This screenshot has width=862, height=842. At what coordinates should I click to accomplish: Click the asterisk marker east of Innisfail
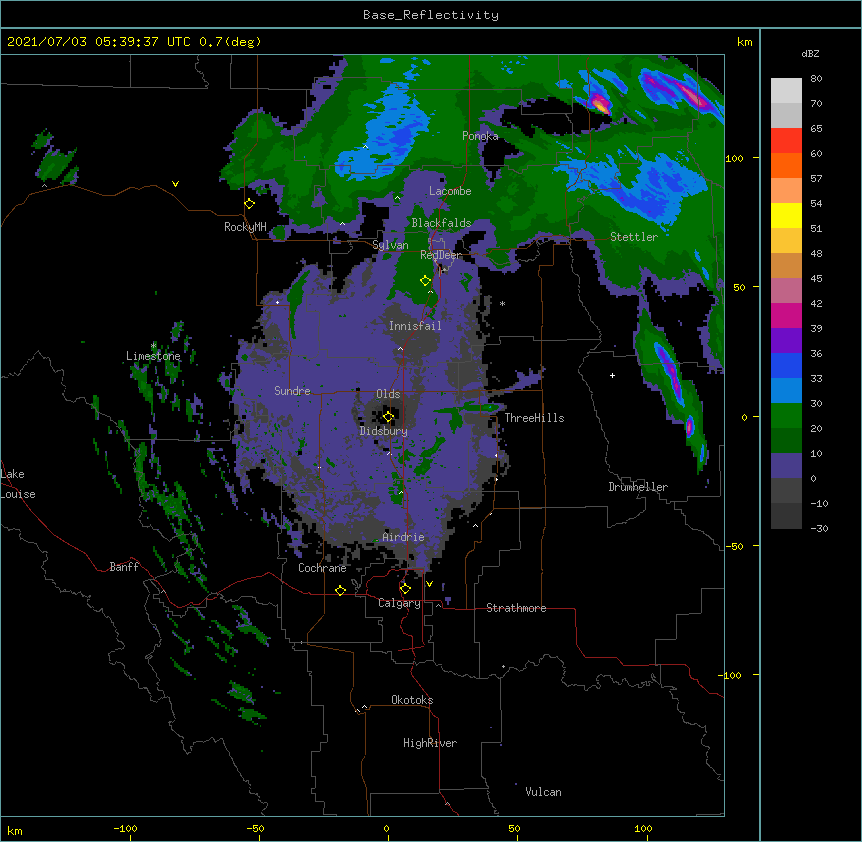click(502, 304)
